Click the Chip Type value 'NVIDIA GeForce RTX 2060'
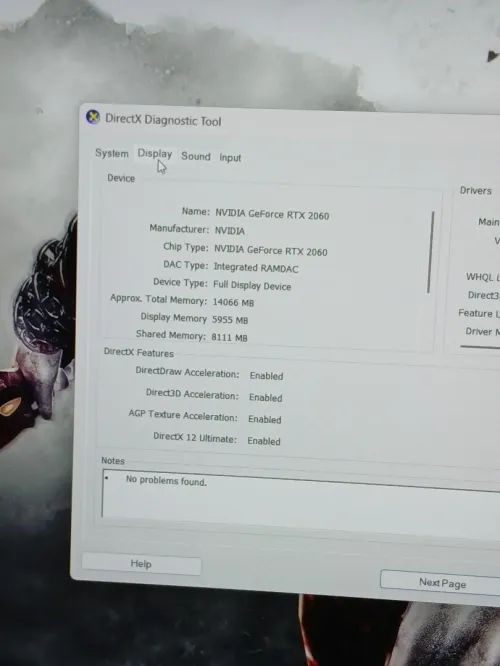The height and width of the screenshot is (666, 500). pos(271,251)
